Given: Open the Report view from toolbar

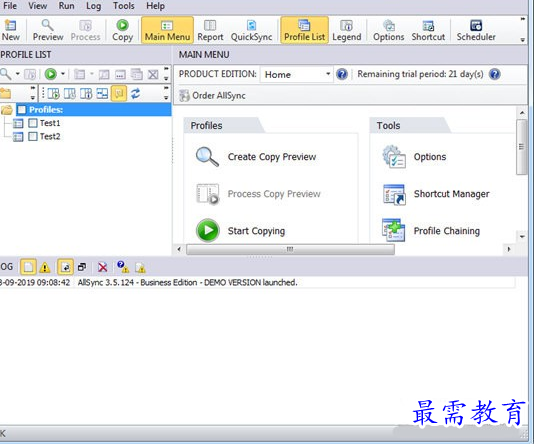Looking at the screenshot, I should (x=210, y=30).
